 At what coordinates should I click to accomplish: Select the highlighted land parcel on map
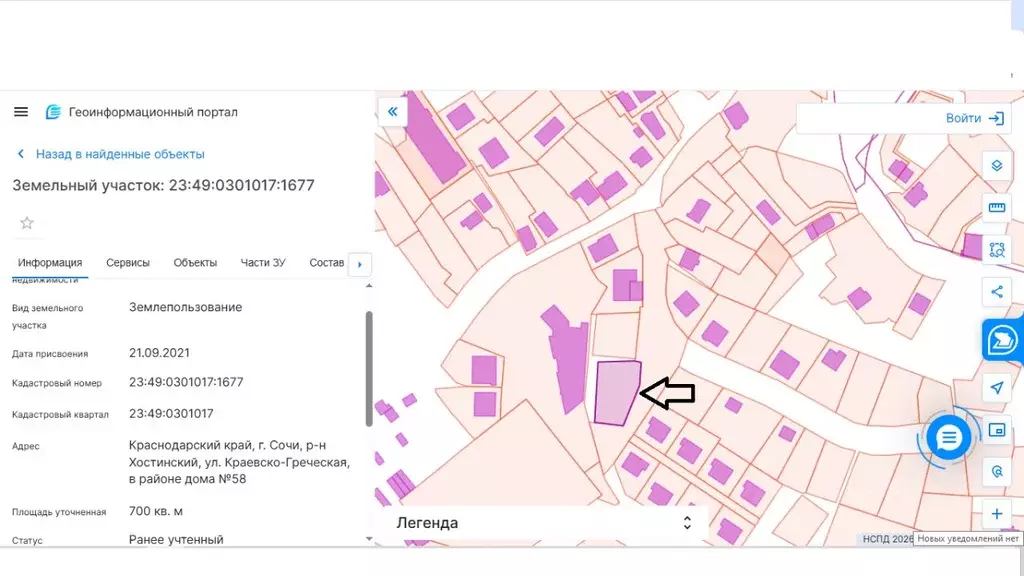point(615,391)
